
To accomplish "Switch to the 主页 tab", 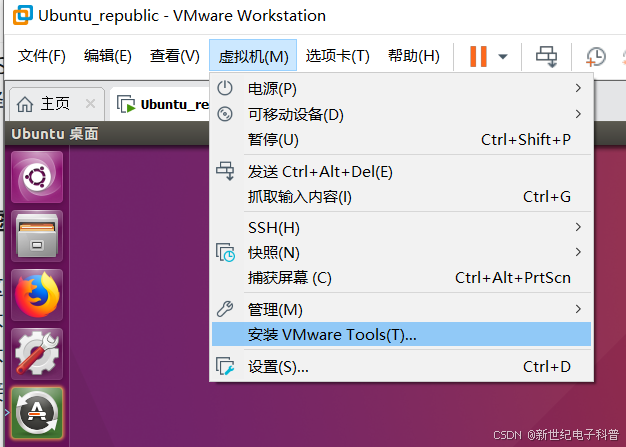I will click(x=57, y=104).
